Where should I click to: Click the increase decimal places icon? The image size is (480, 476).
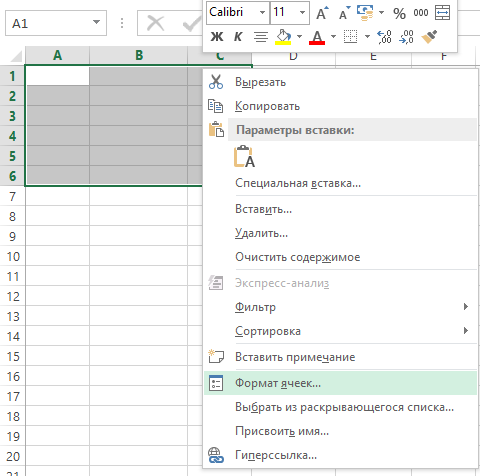click(x=384, y=37)
